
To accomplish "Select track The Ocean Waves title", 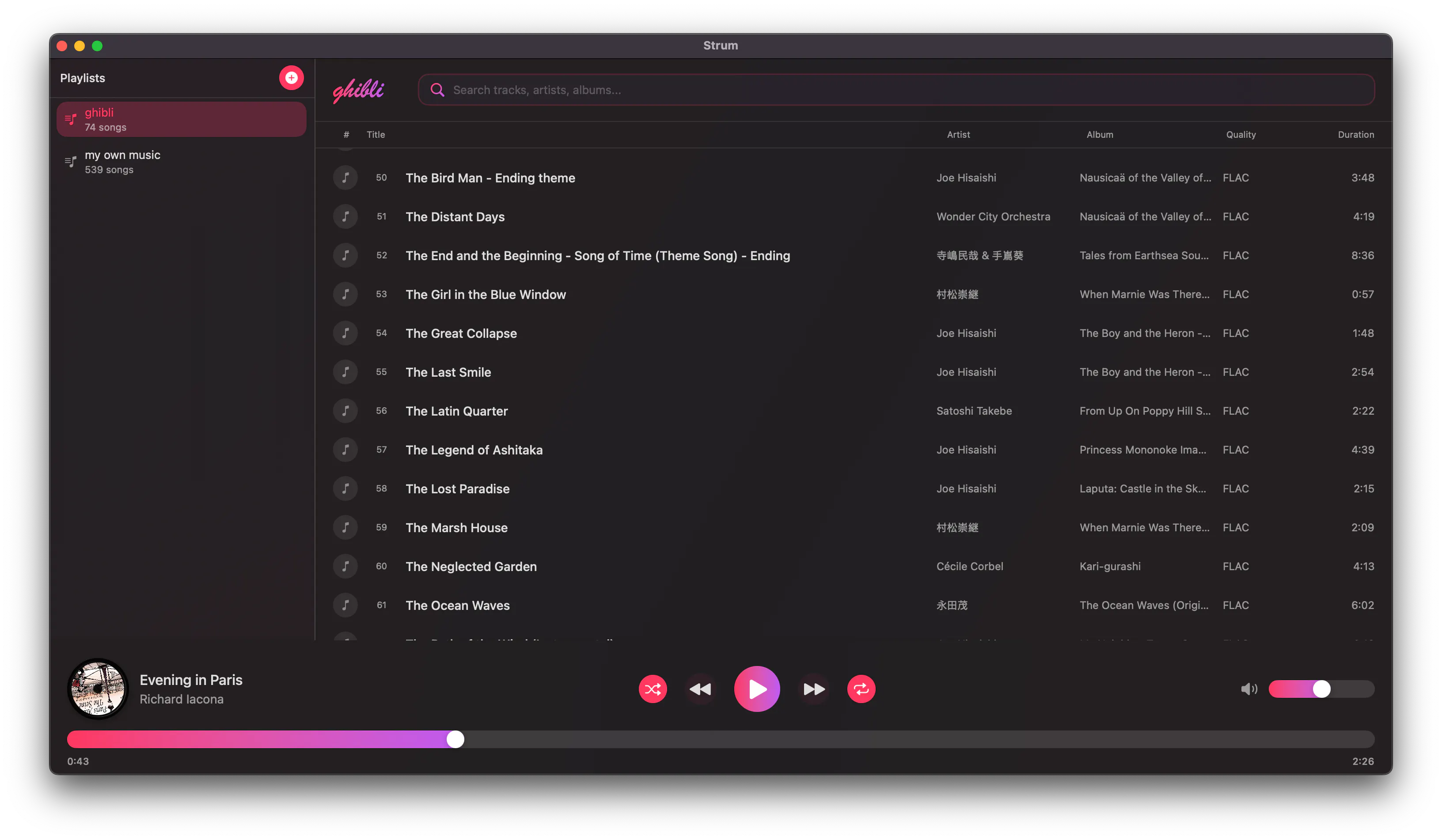I will tap(457, 605).
